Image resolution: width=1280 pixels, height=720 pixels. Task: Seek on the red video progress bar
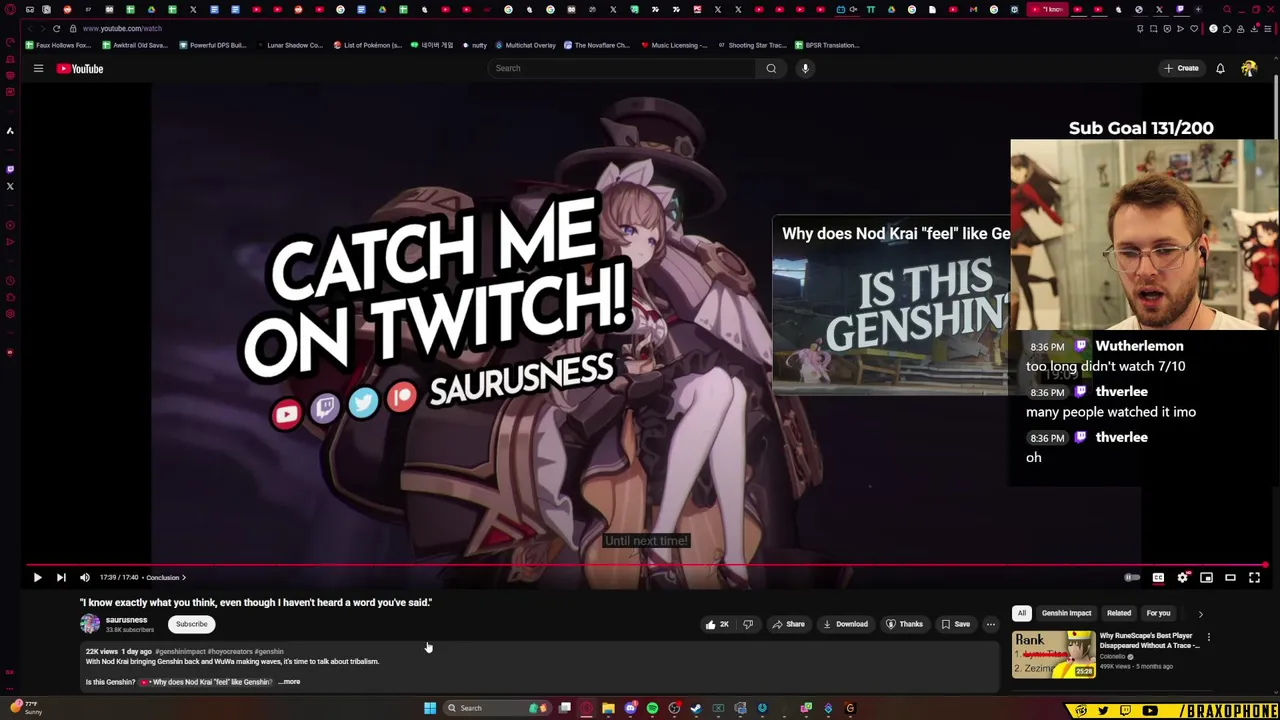click(646, 565)
